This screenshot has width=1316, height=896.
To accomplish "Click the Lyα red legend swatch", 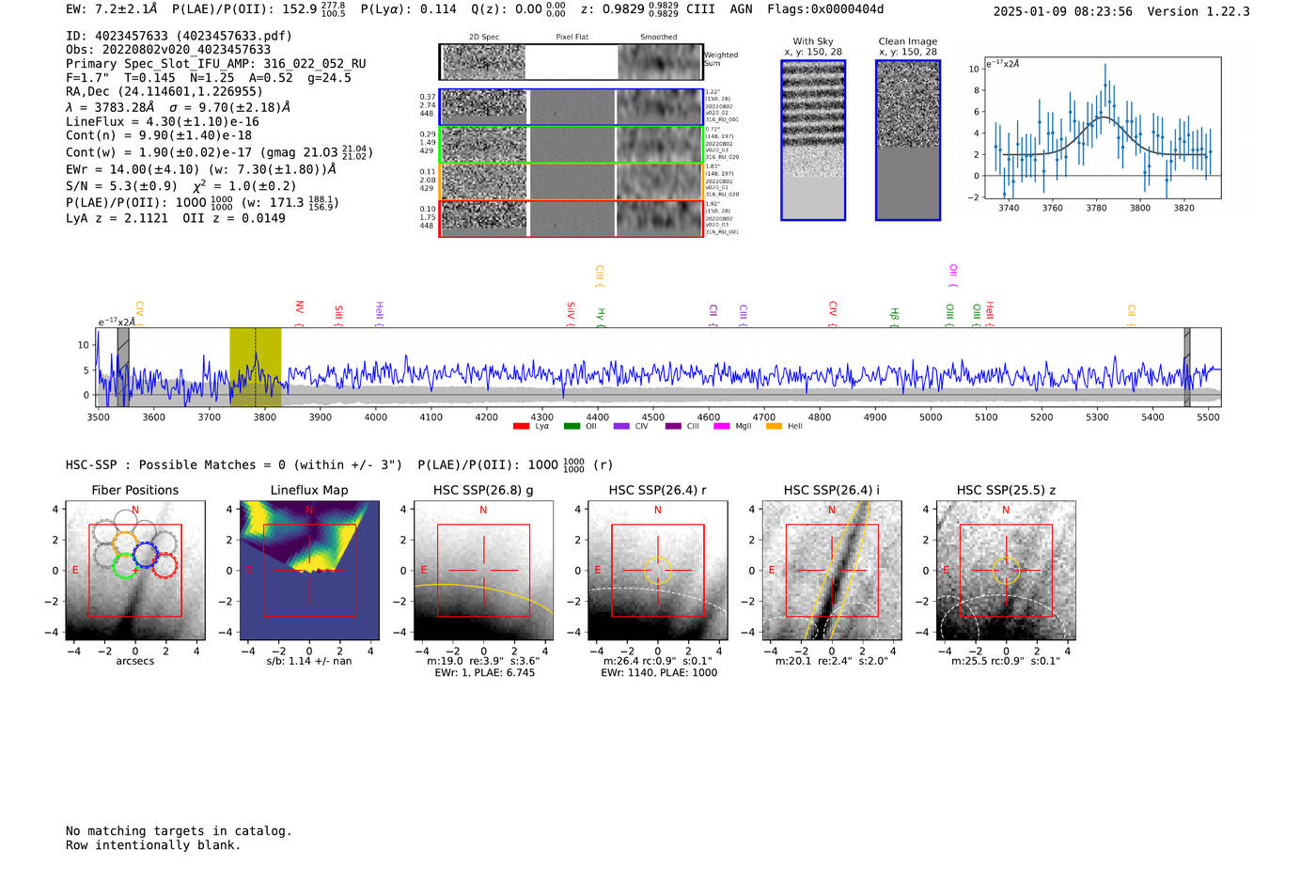I will 521,427.
